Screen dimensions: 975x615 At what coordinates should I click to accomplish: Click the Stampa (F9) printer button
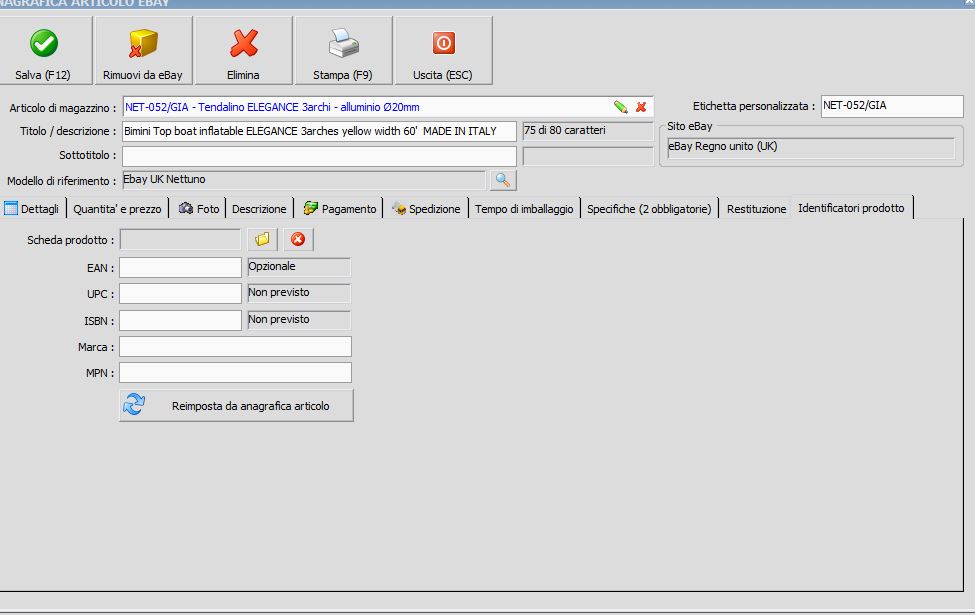[x=343, y=50]
